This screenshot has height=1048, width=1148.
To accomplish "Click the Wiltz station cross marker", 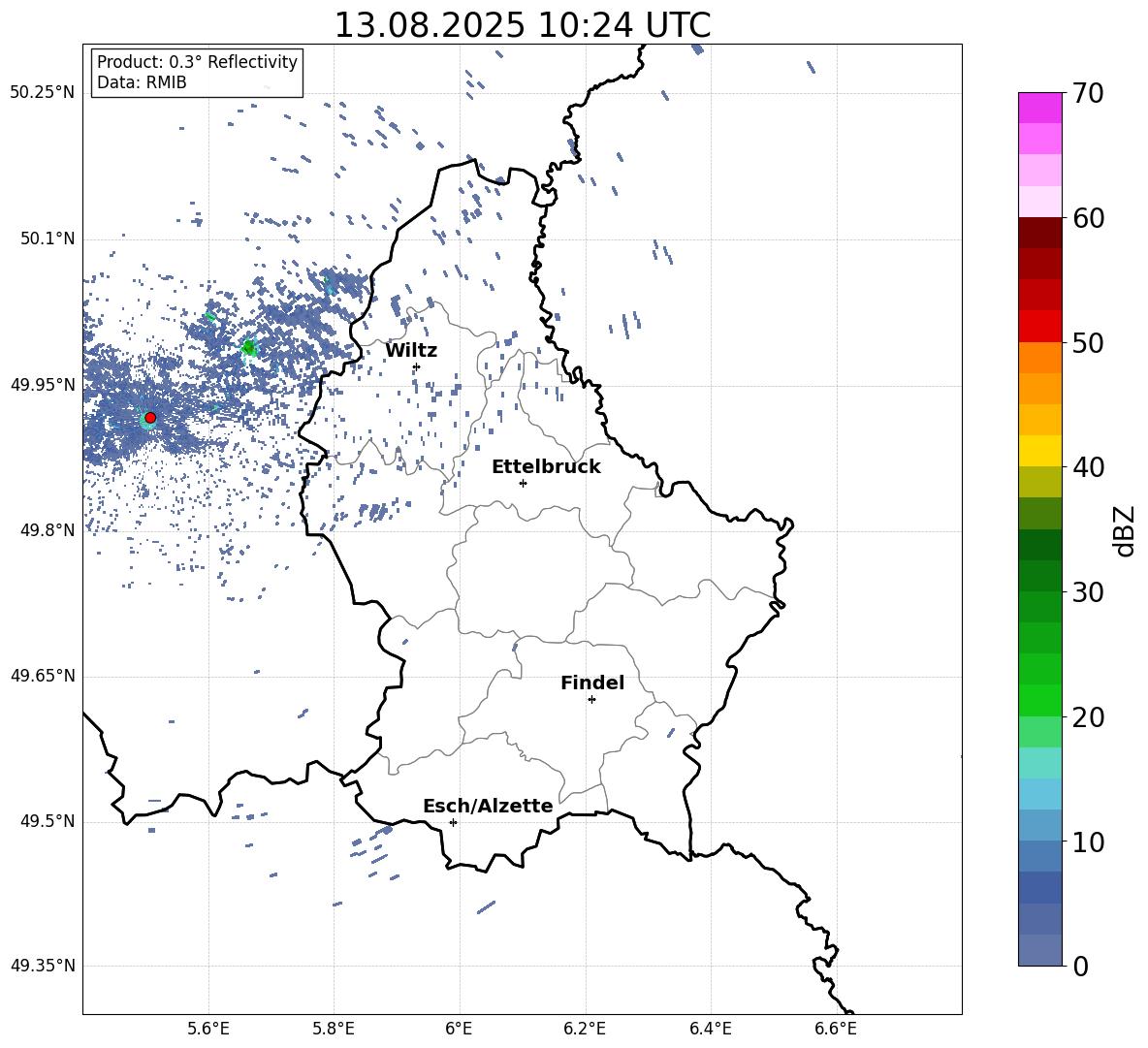I will pos(417,366).
